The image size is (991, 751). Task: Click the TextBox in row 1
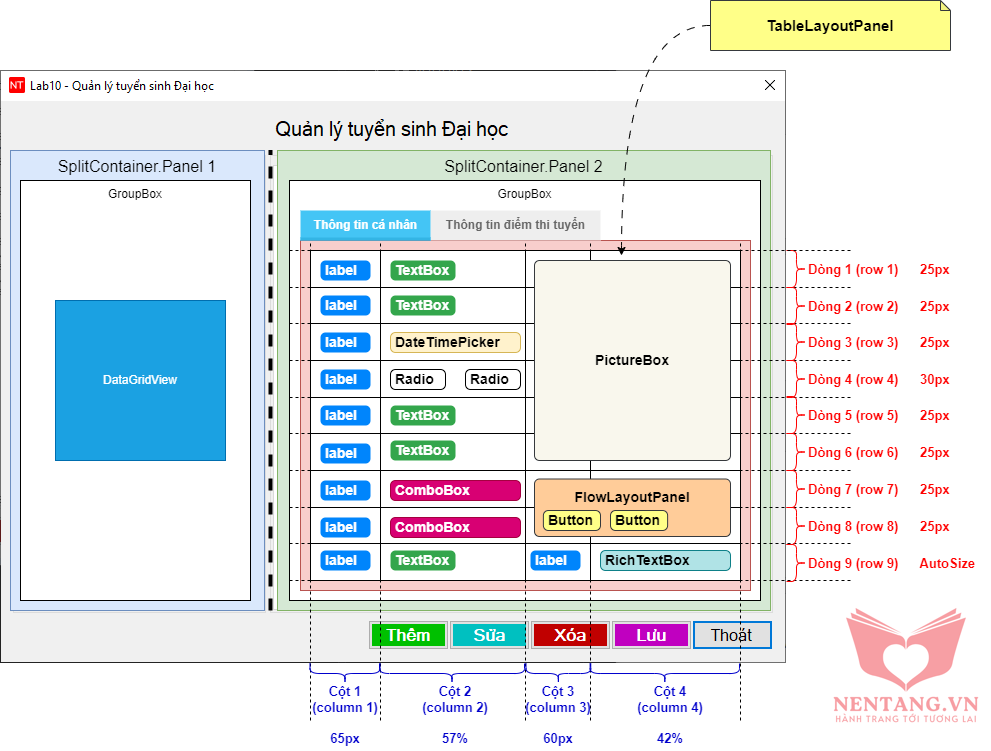click(423, 270)
